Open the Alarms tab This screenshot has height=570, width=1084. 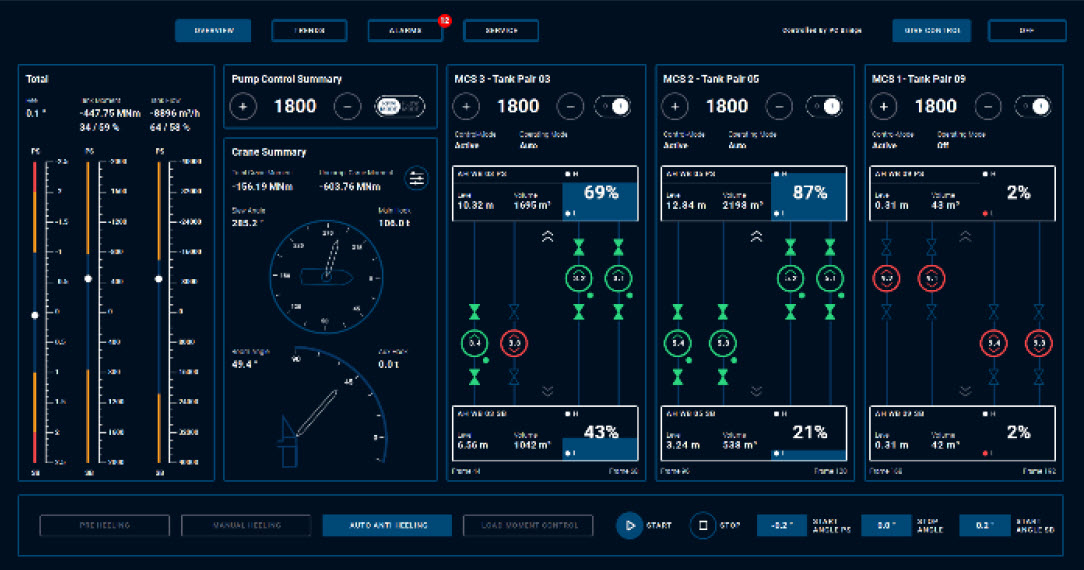click(405, 31)
